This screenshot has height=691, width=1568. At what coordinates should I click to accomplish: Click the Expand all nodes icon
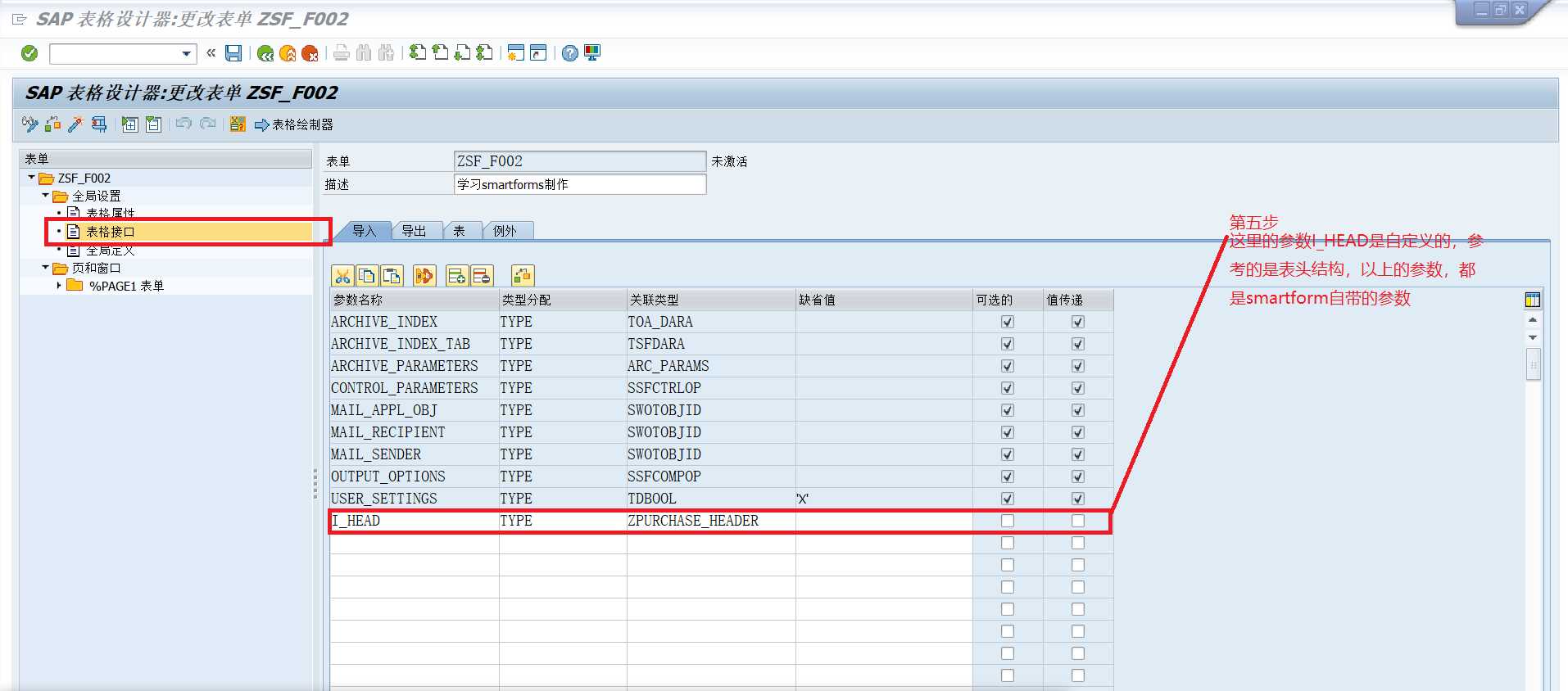click(130, 124)
